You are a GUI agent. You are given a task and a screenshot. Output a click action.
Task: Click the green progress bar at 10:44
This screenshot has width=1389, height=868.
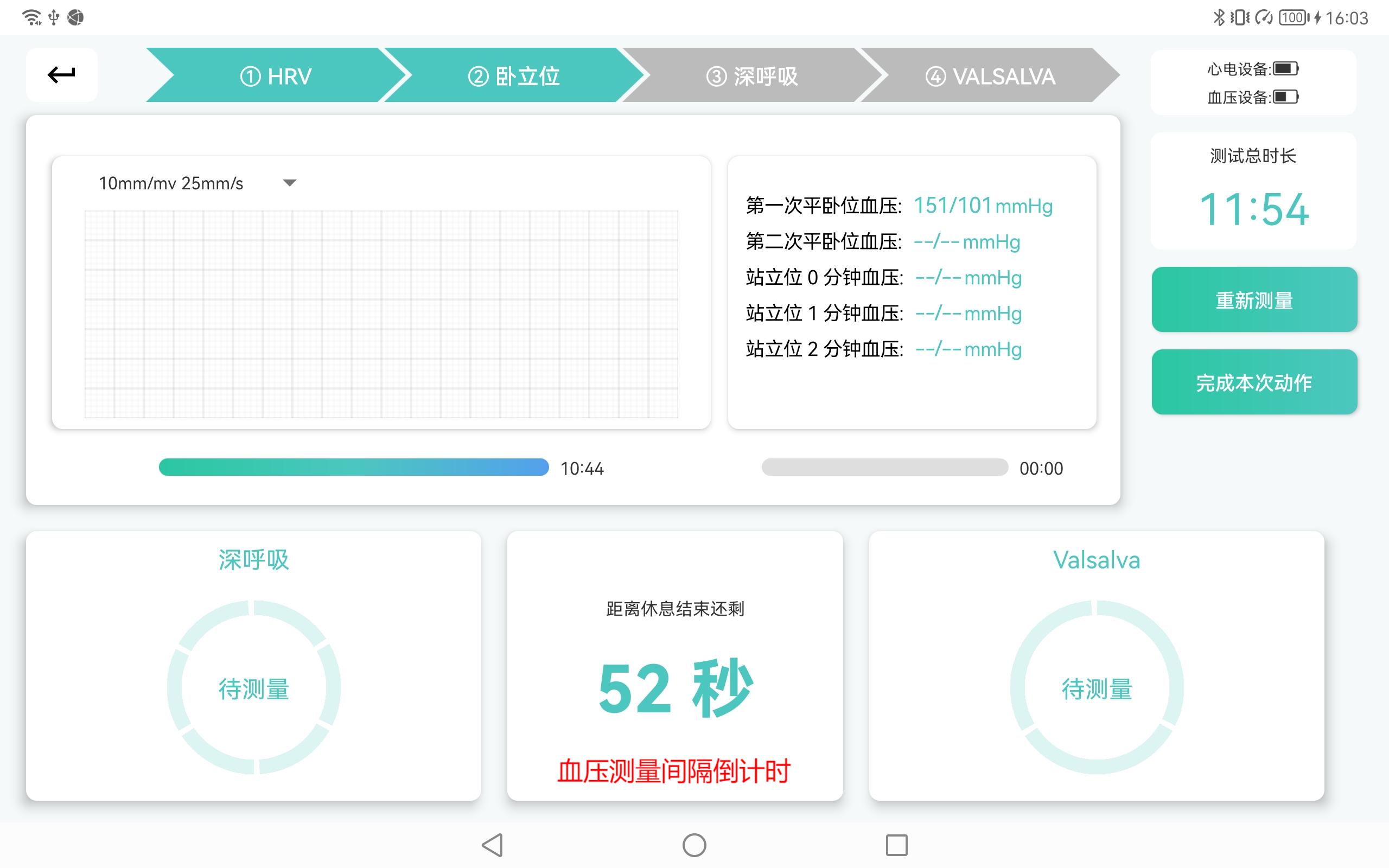click(x=354, y=467)
